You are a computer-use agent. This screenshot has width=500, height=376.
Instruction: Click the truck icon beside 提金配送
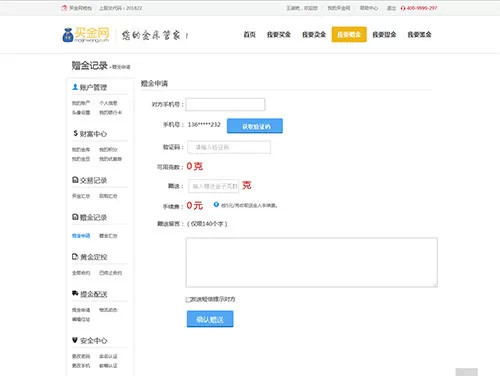tap(75, 293)
